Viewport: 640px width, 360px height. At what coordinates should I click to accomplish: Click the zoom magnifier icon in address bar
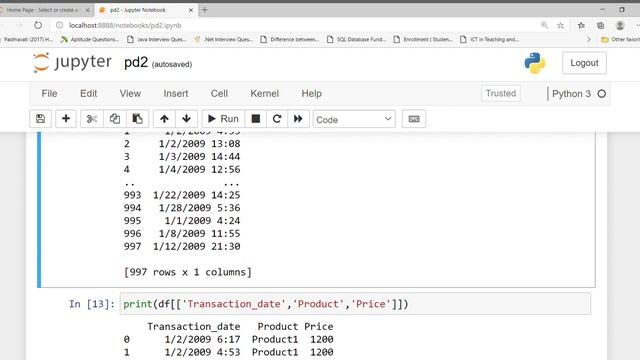click(544, 25)
